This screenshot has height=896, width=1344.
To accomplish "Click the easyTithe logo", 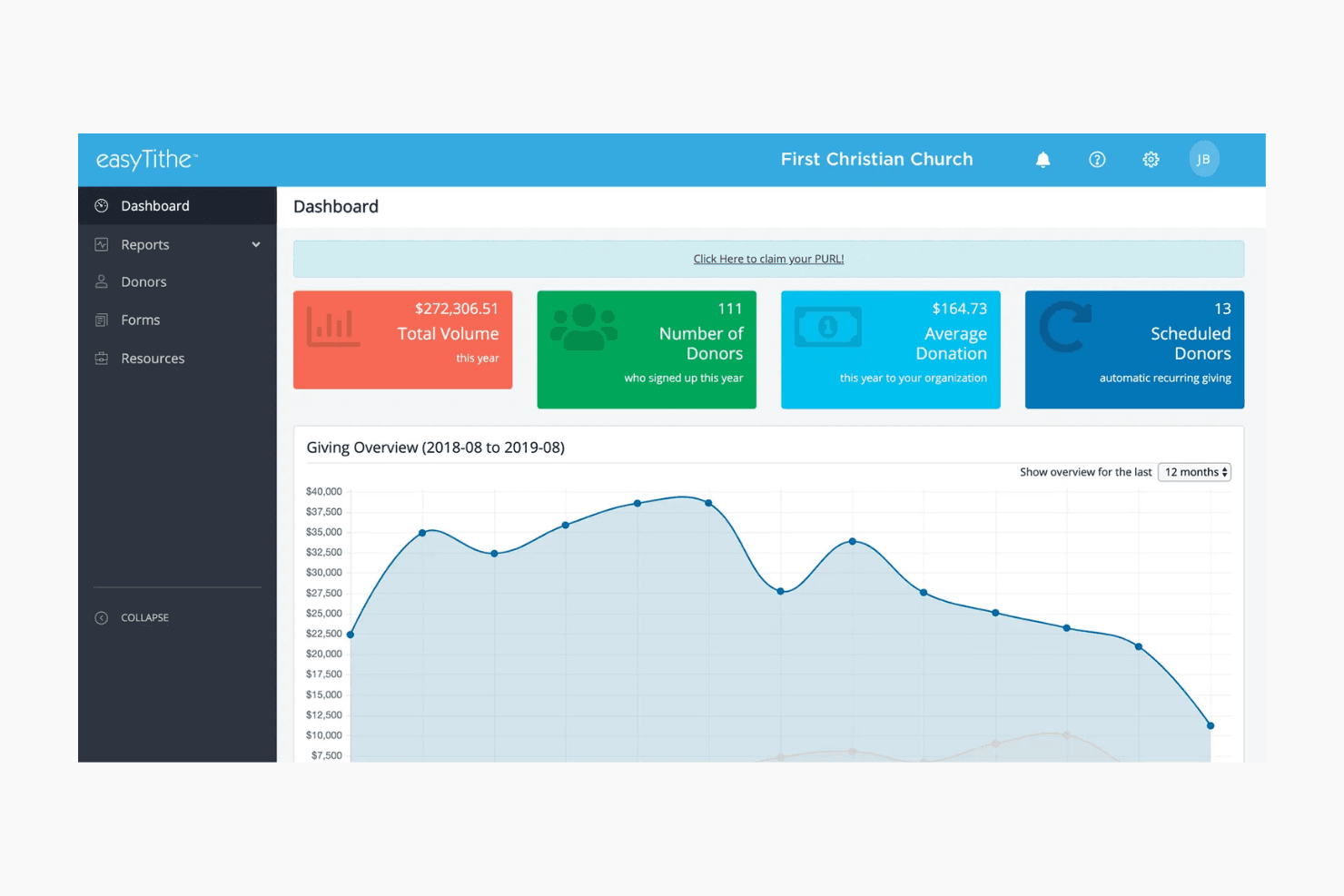I will click(146, 160).
